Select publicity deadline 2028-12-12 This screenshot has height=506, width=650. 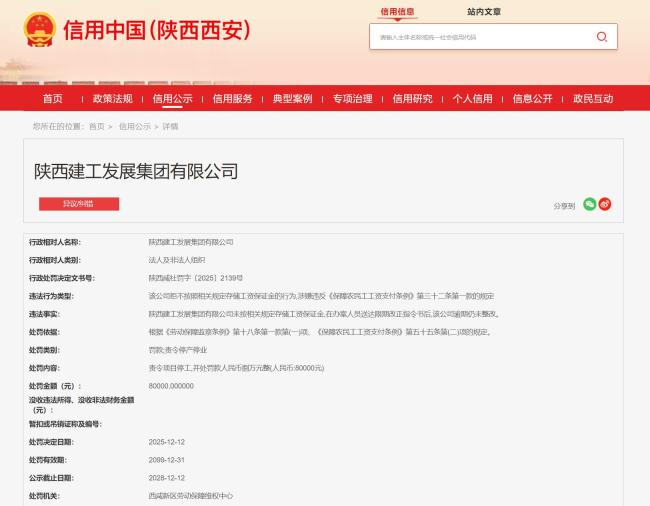pyautogui.click(x=167, y=478)
